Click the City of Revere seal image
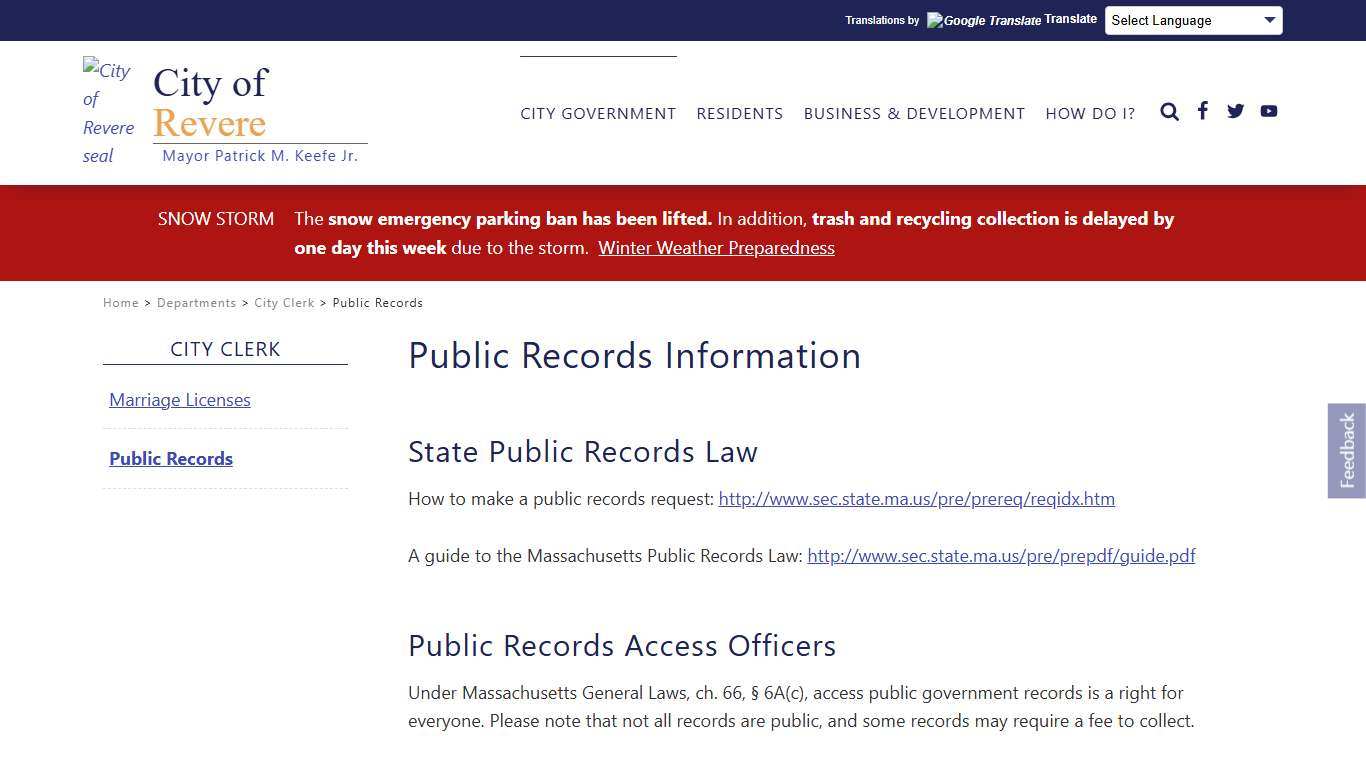Viewport: 1366px width, 768px height. click(107, 112)
